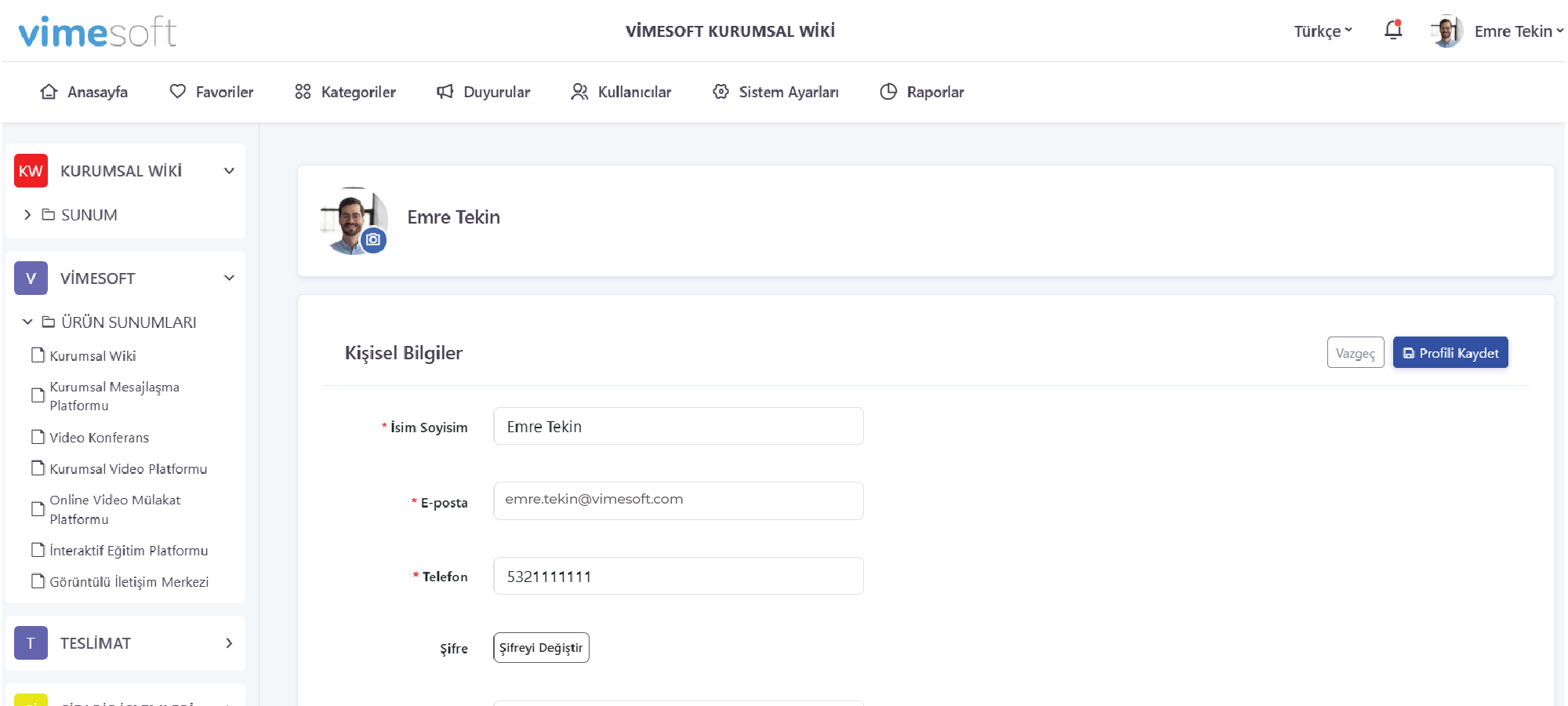Open Video Konferans page link
Viewport: 1568px width, 706px height.
(x=99, y=438)
